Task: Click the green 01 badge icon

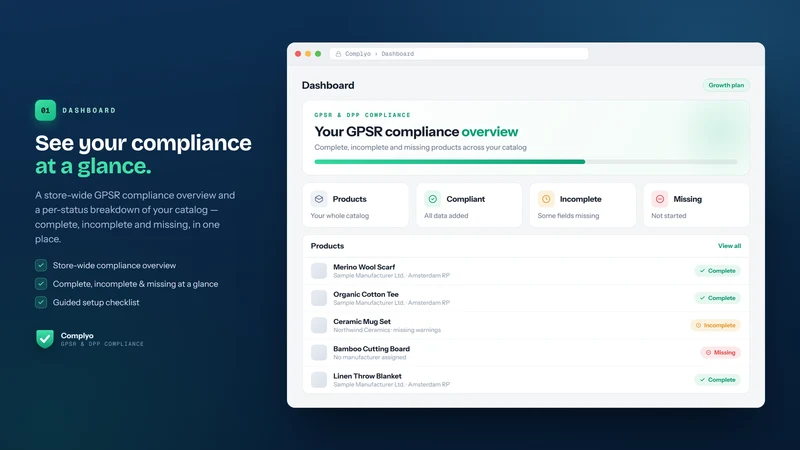Action: click(x=45, y=110)
